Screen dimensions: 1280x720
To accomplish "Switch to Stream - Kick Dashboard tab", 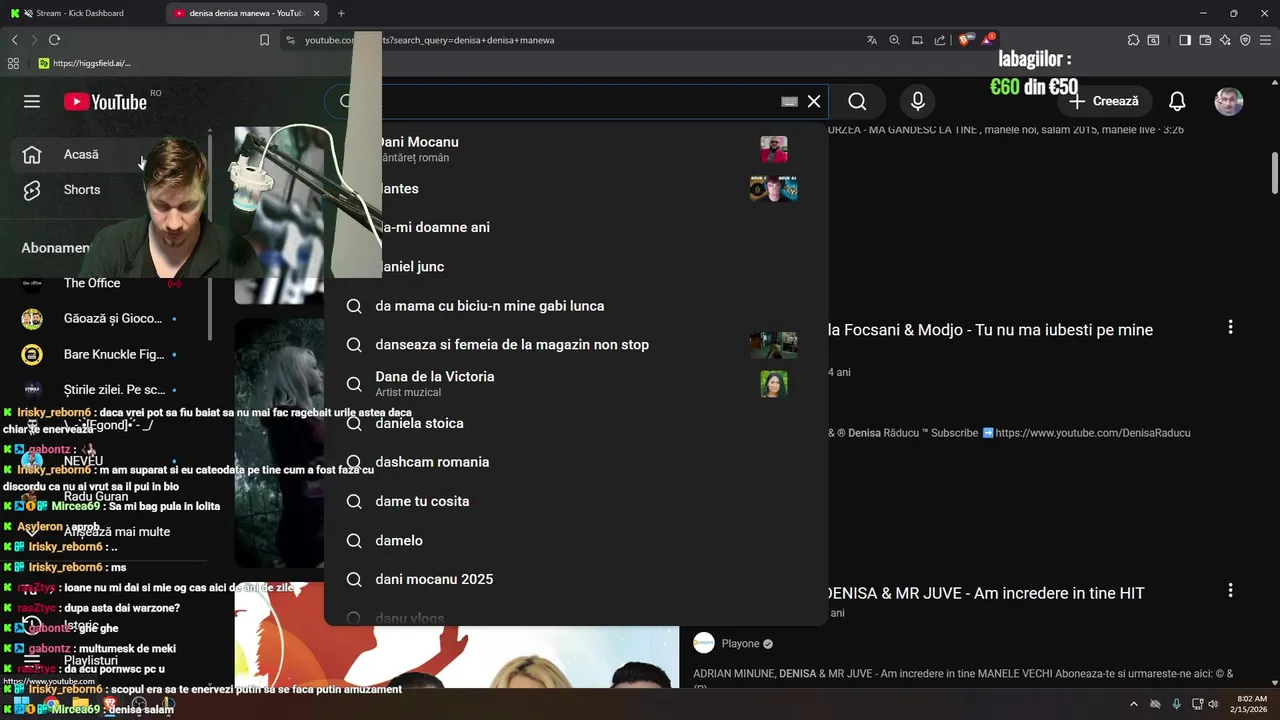I will pyautogui.click(x=82, y=13).
